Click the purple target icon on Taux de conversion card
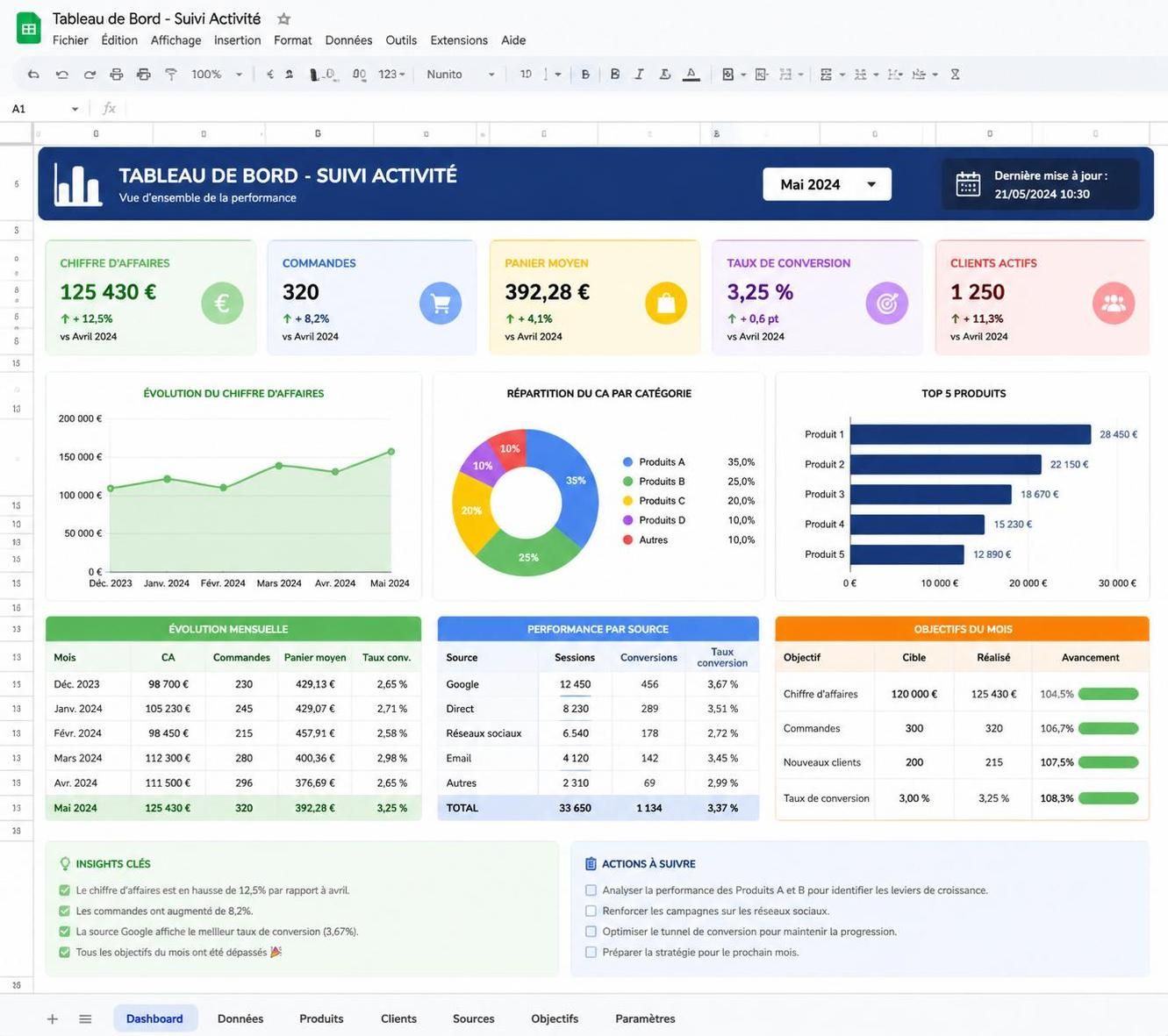1168x1036 pixels. point(887,304)
